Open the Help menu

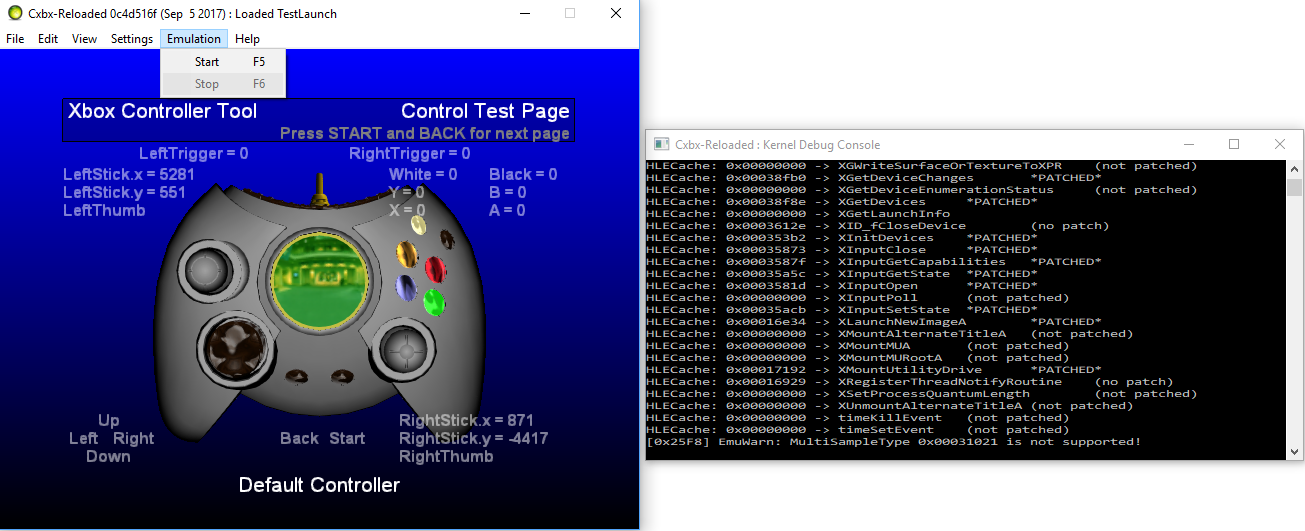pos(247,39)
